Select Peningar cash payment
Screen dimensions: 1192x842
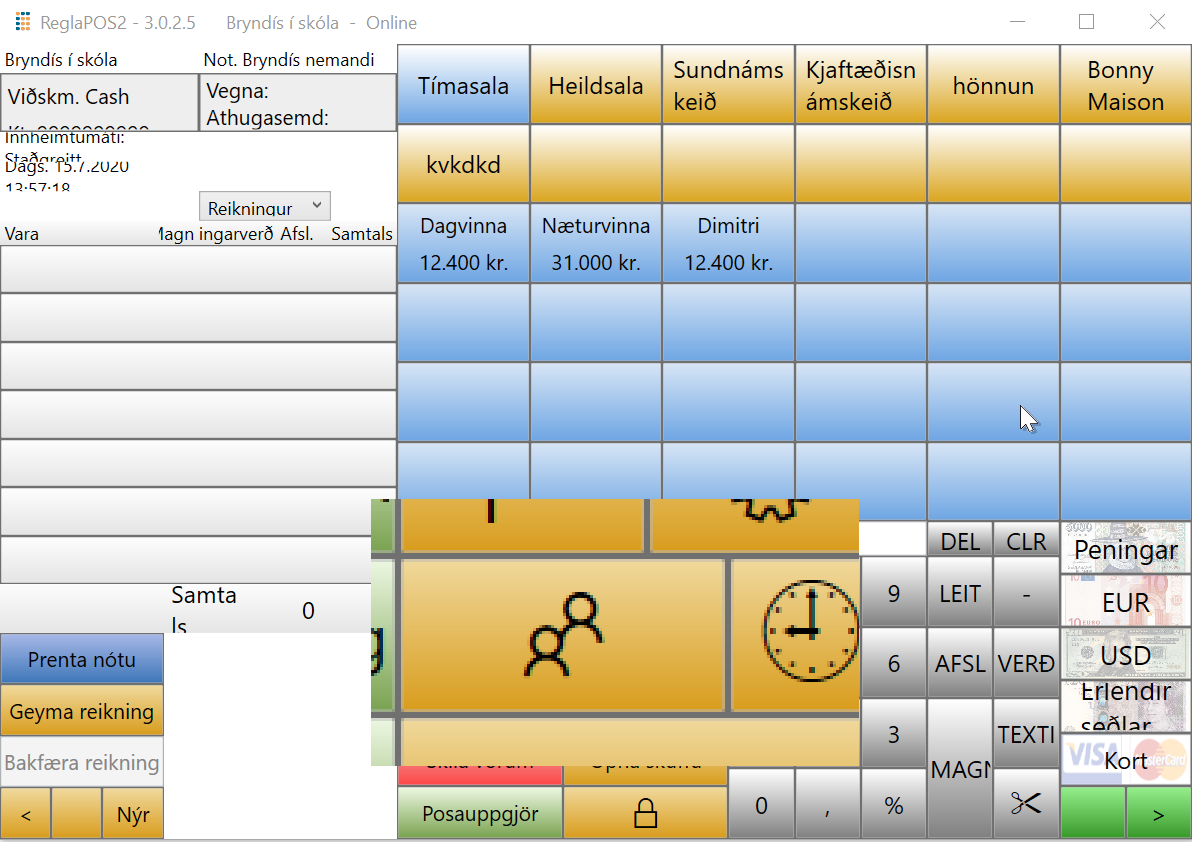pyautogui.click(x=1125, y=549)
